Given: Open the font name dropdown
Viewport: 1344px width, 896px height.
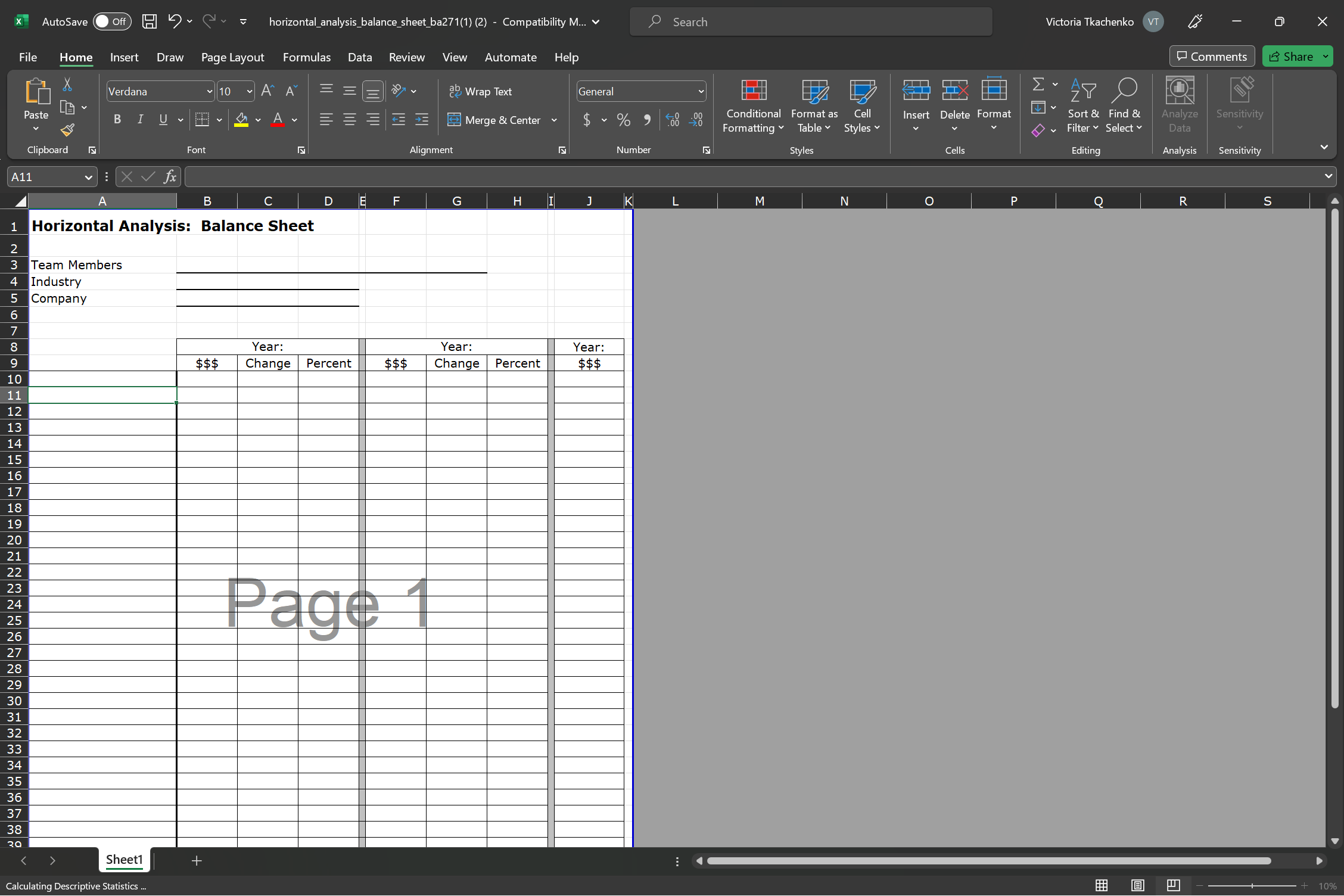Looking at the screenshot, I should [x=210, y=91].
